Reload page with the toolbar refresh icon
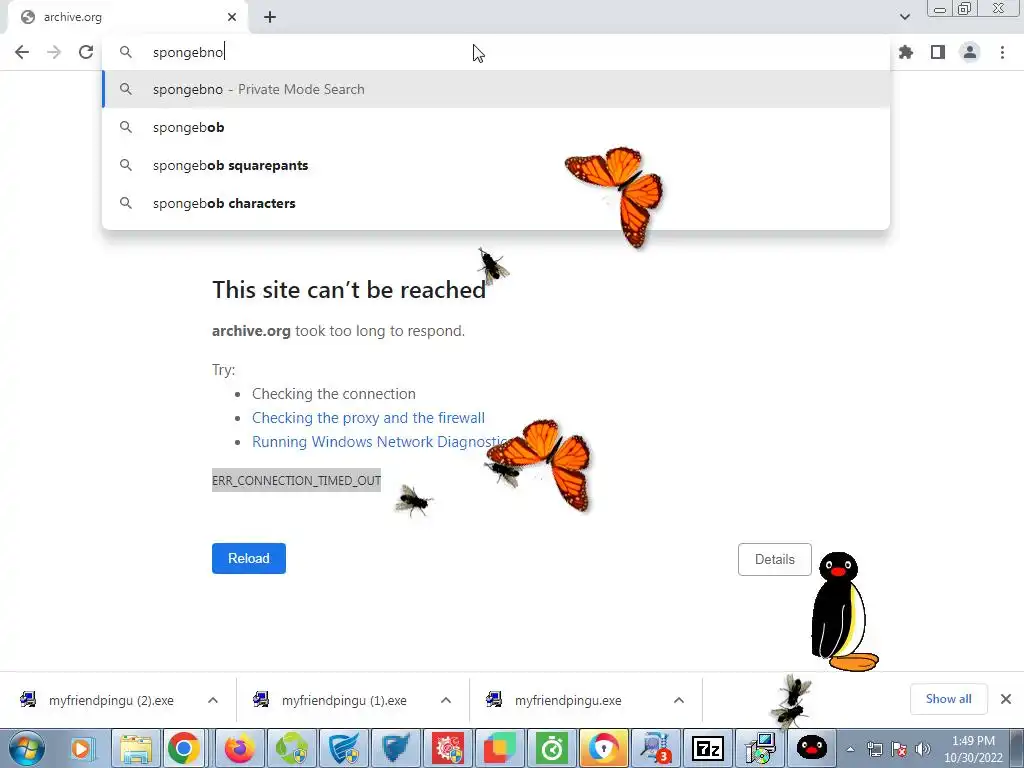This screenshot has height=768, width=1024. click(86, 52)
